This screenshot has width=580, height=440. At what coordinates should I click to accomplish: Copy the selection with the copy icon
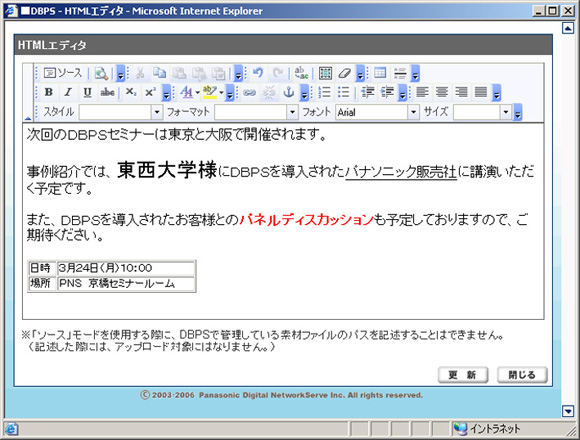click(x=159, y=73)
